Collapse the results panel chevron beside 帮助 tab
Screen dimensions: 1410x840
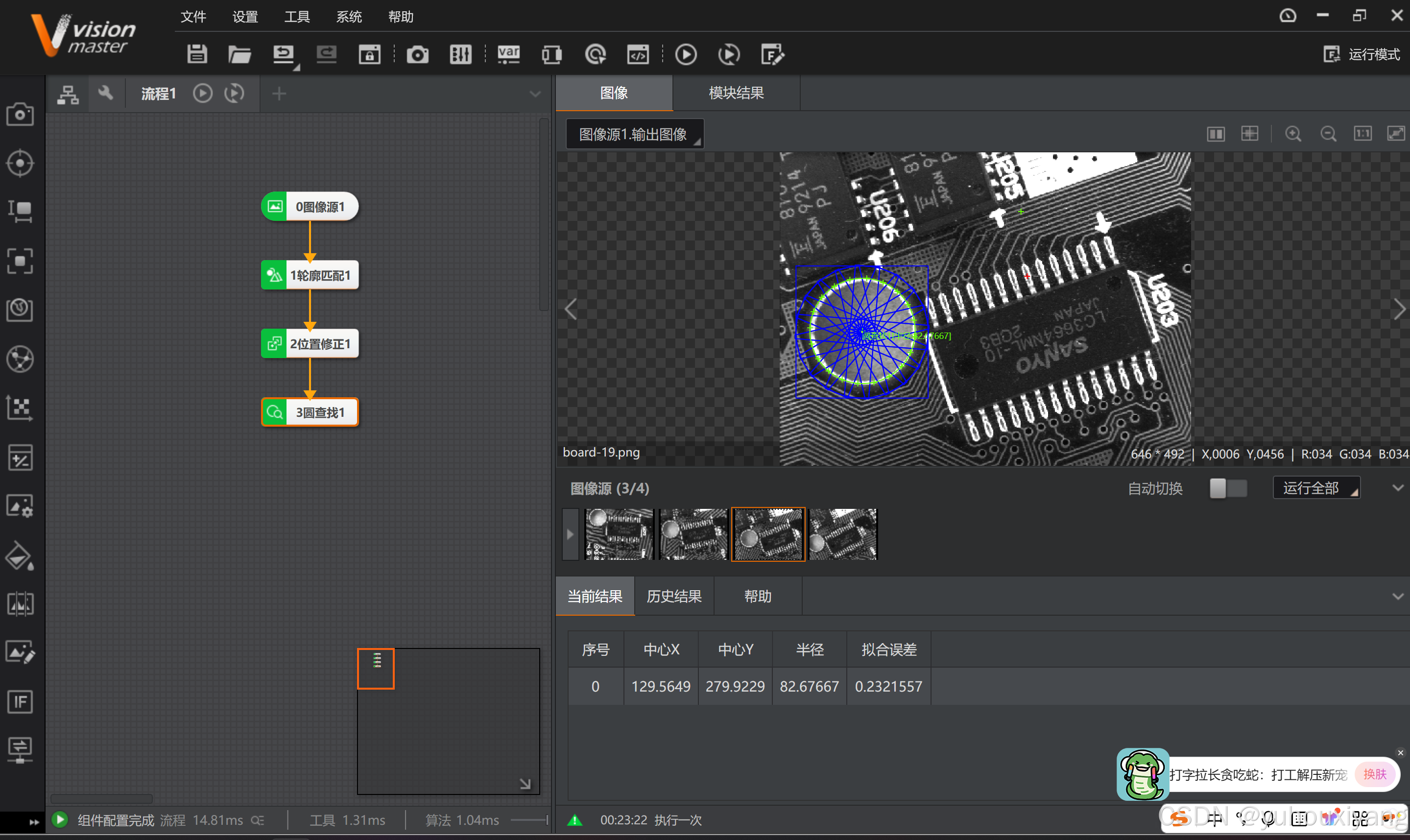[x=1398, y=596]
